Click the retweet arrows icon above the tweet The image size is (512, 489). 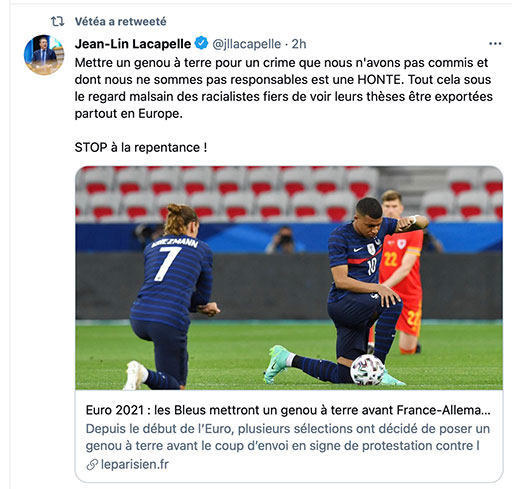pos(57,22)
